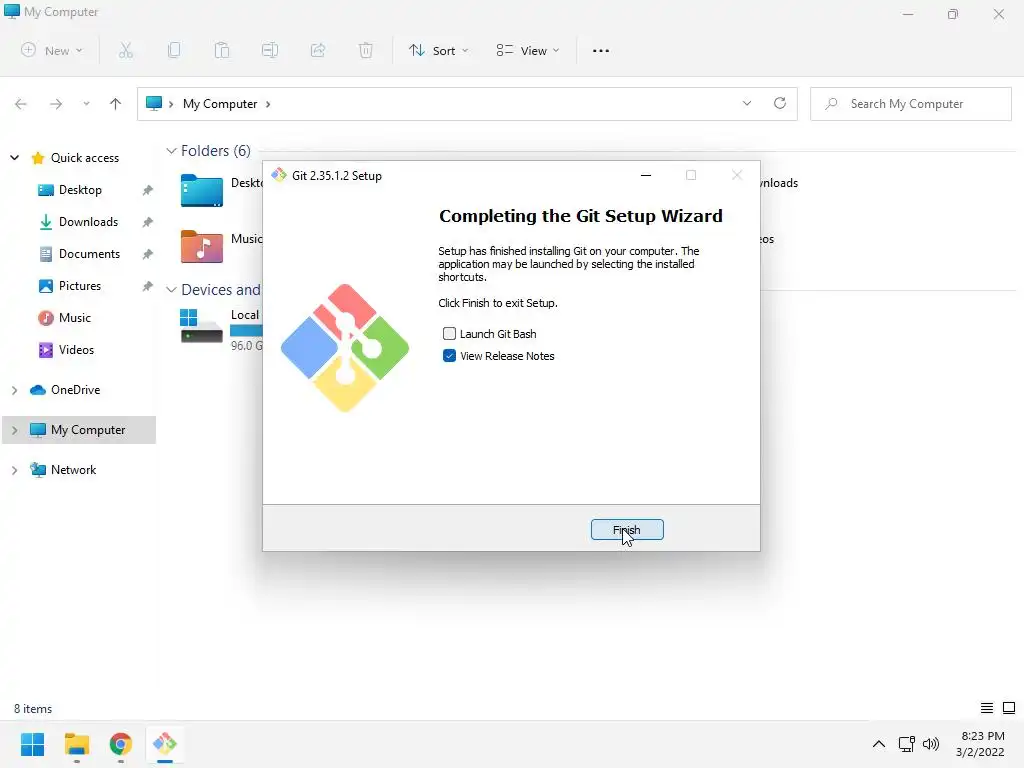Open Videos in the navigation pane
Image resolution: width=1024 pixels, height=768 pixels.
pyautogui.click(x=76, y=349)
